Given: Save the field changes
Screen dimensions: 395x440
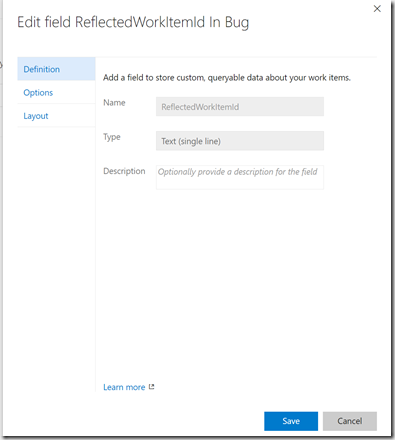Looking at the screenshot, I should tap(291, 421).
